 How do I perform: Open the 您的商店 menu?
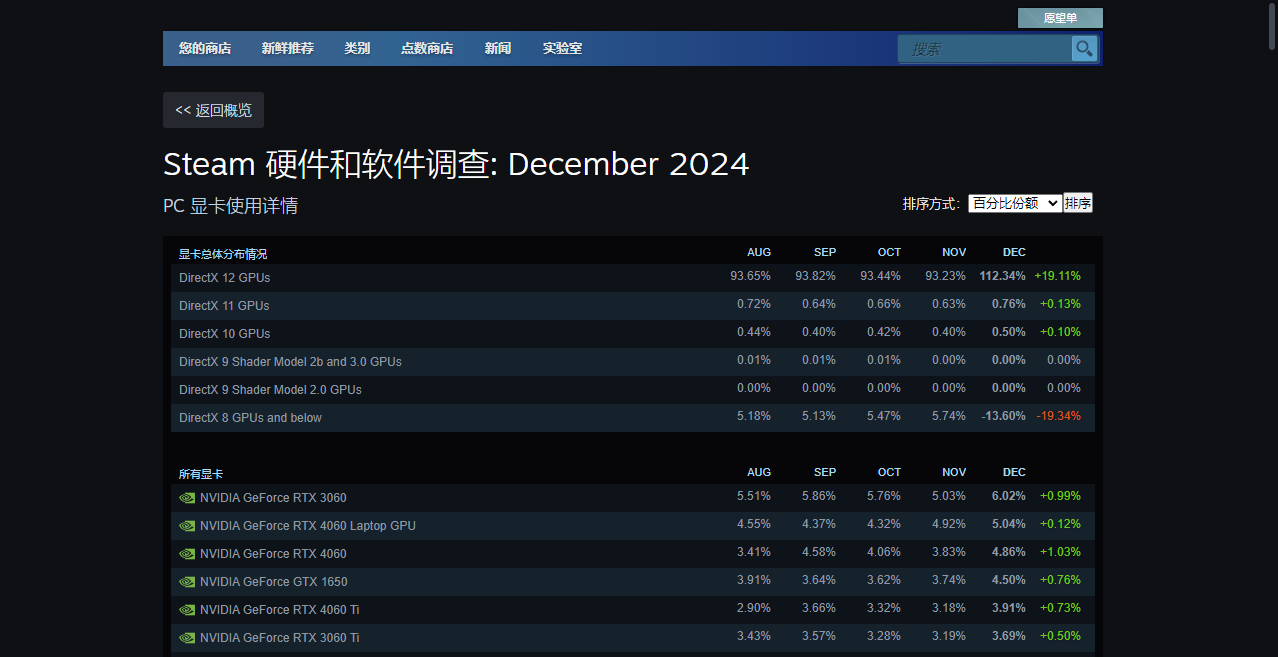(x=204, y=48)
